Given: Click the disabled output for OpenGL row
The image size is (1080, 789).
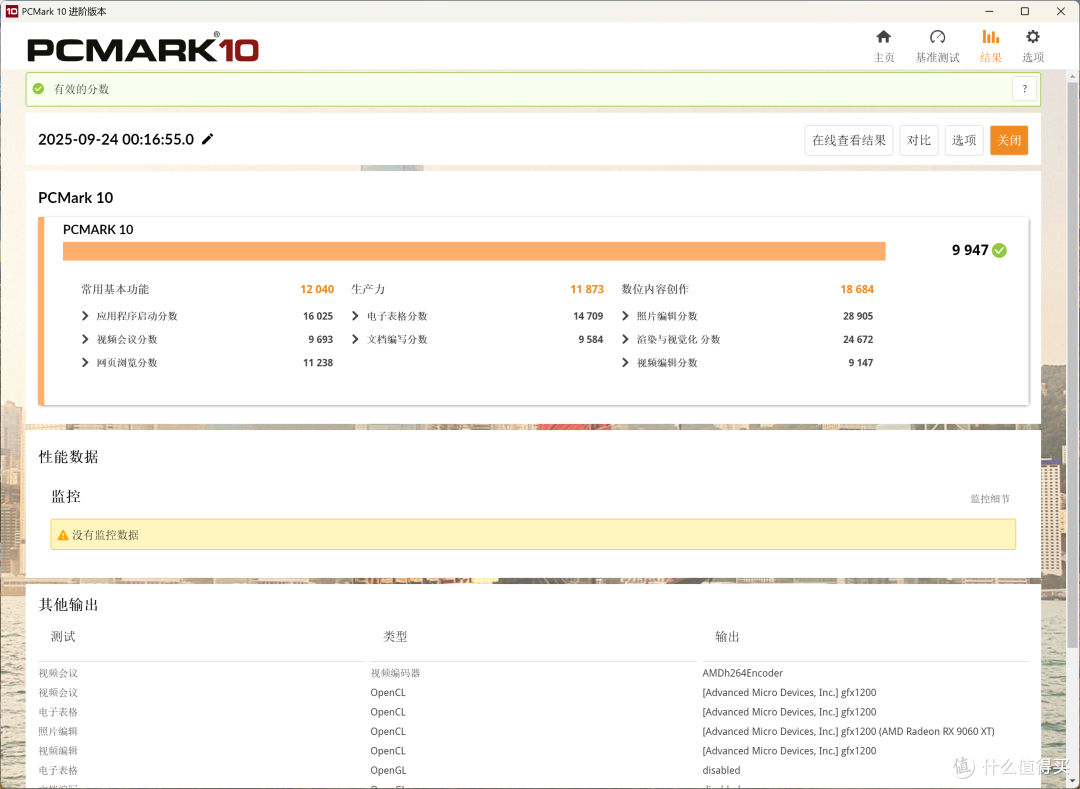Looking at the screenshot, I should point(721,770).
